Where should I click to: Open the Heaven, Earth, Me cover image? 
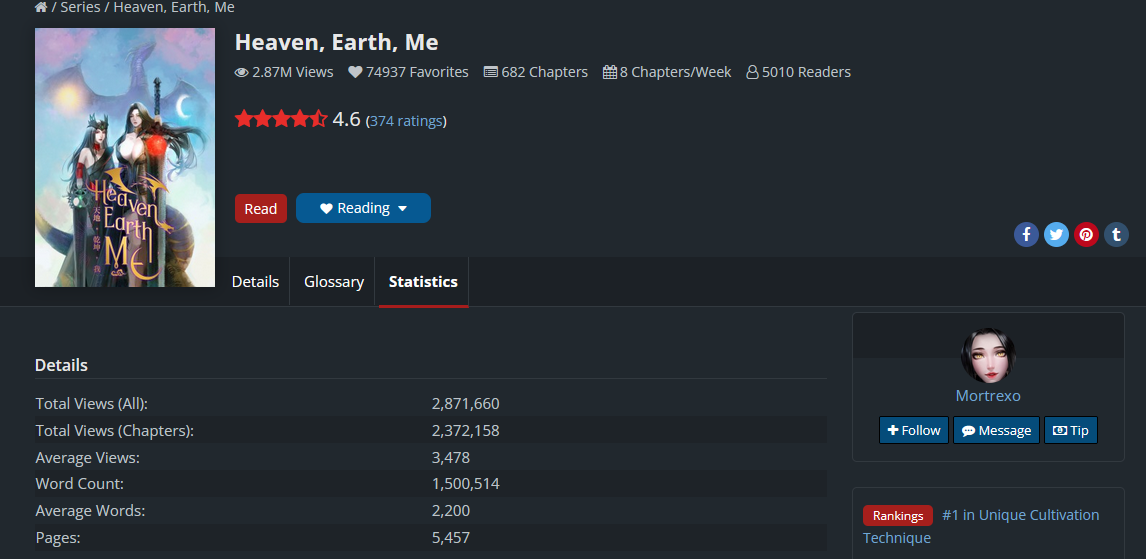tap(125, 157)
